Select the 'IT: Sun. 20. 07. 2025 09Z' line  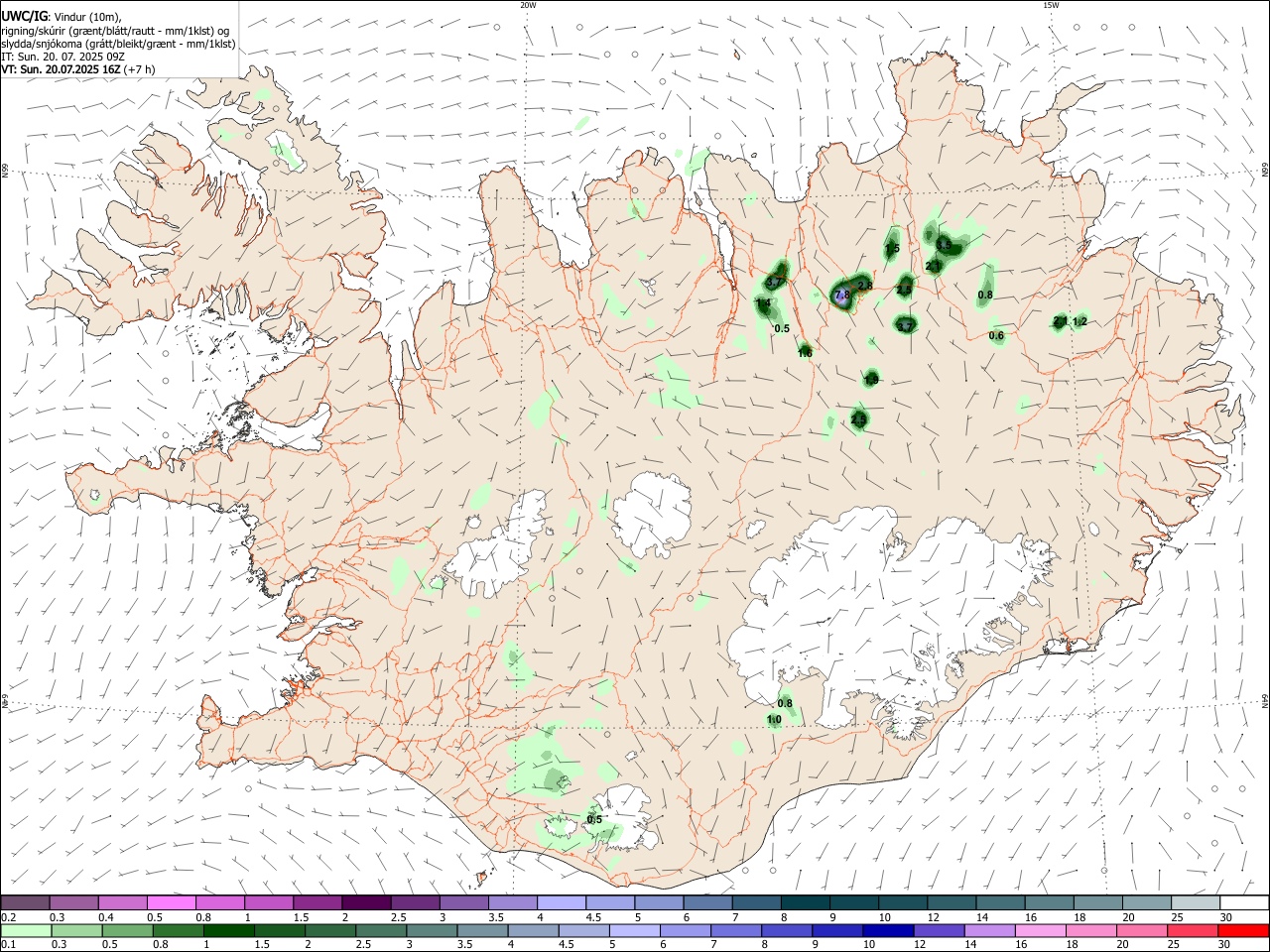(x=63, y=57)
